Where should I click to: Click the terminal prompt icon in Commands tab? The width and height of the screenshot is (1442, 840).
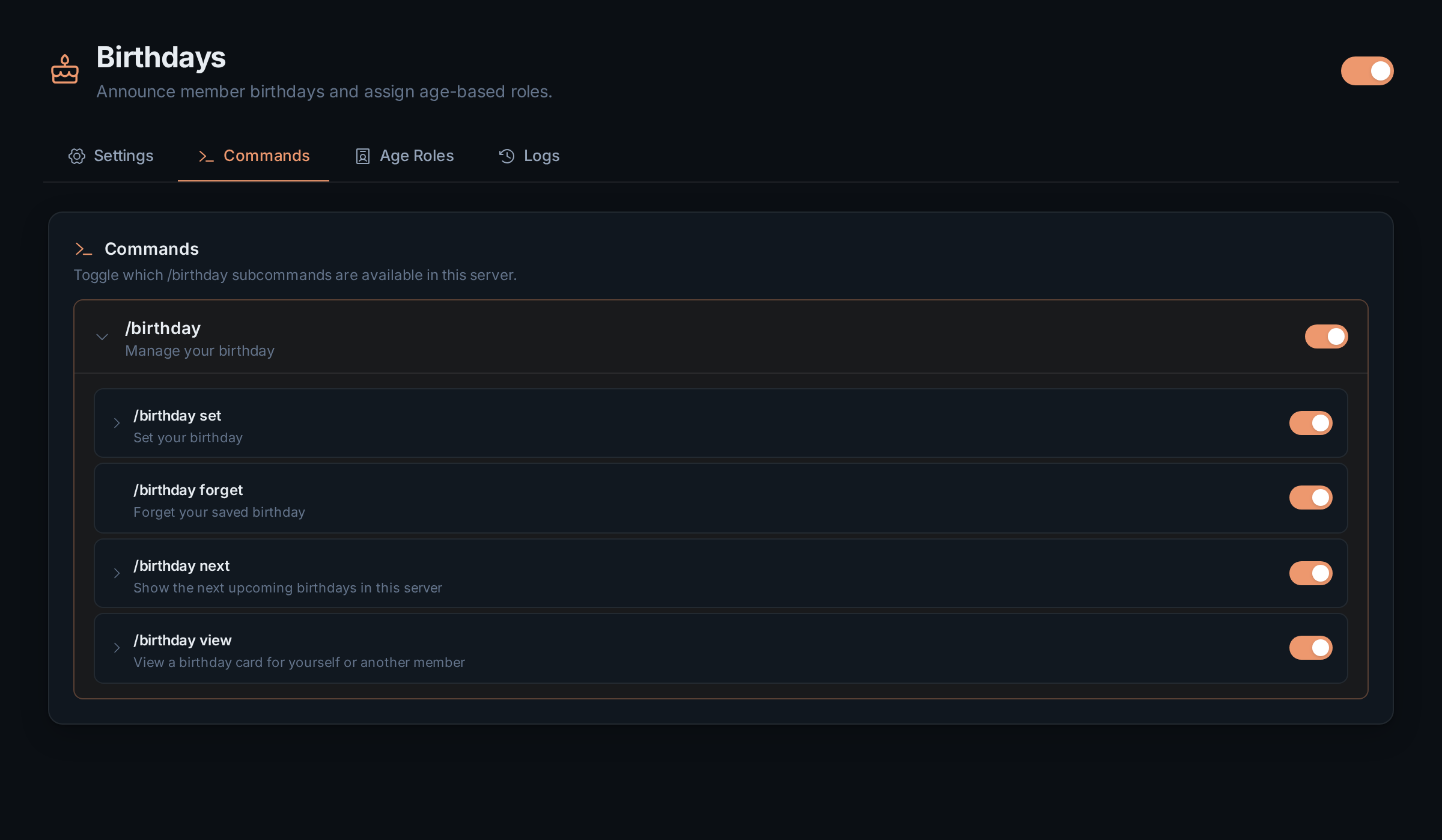pos(206,156)
